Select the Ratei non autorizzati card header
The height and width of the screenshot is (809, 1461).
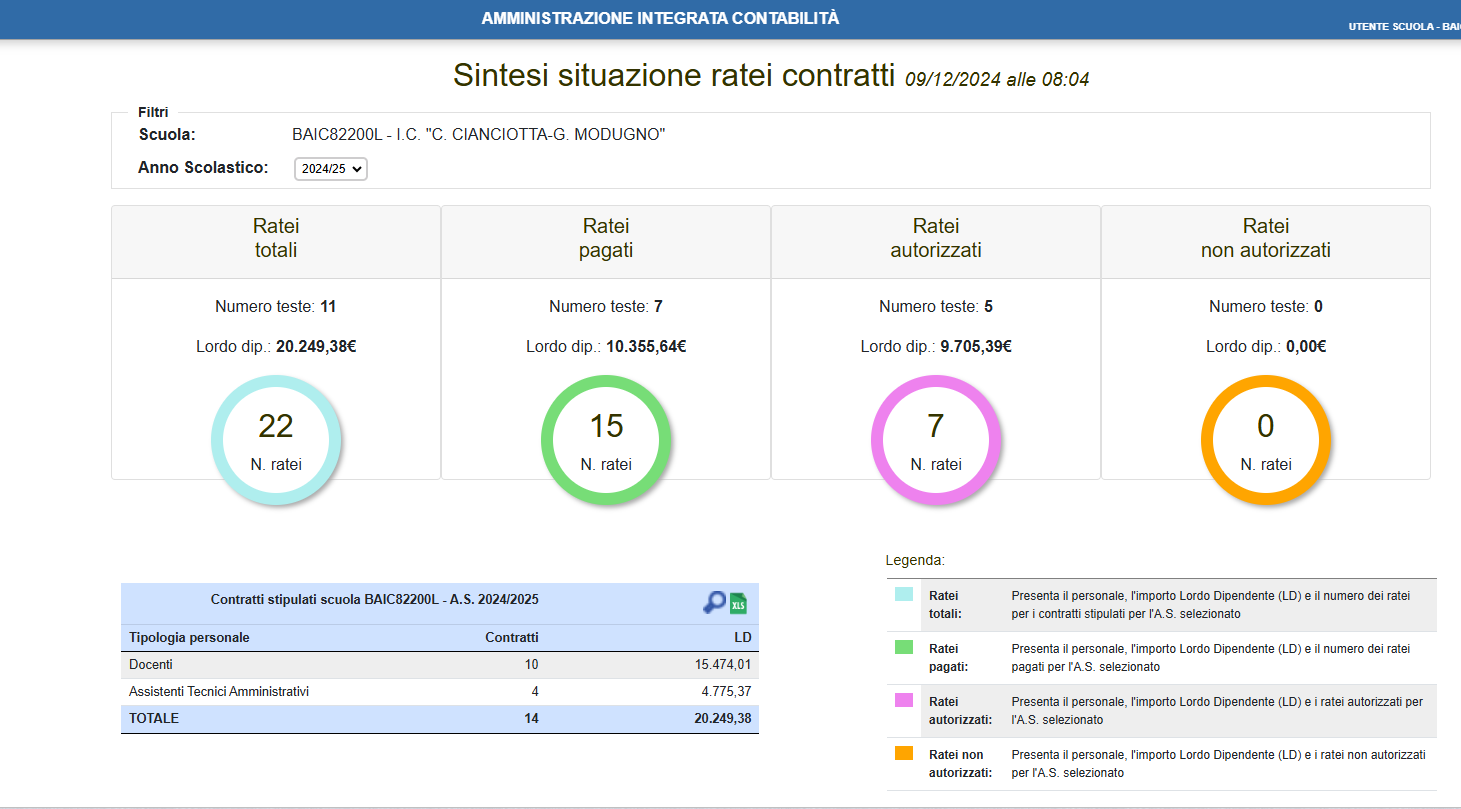click(1265, 239)
